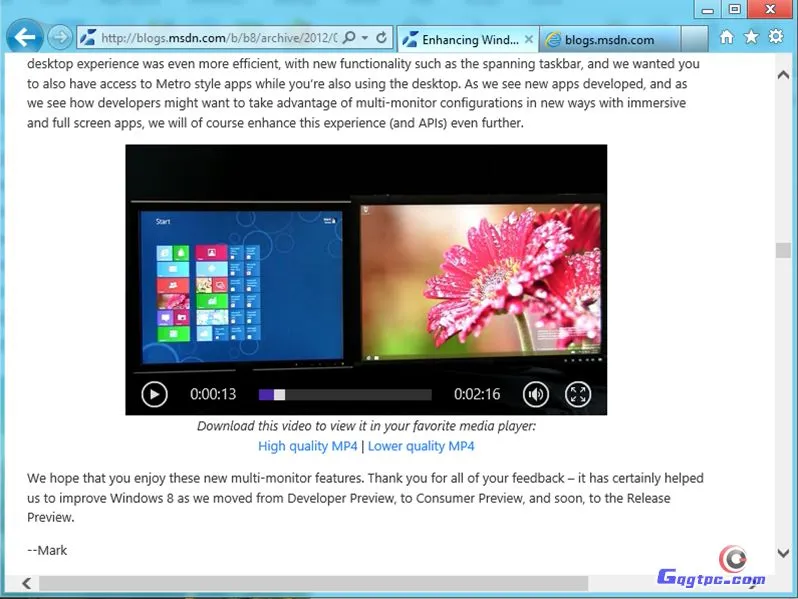Download the Lower quality MP4

tap(421, 446)
